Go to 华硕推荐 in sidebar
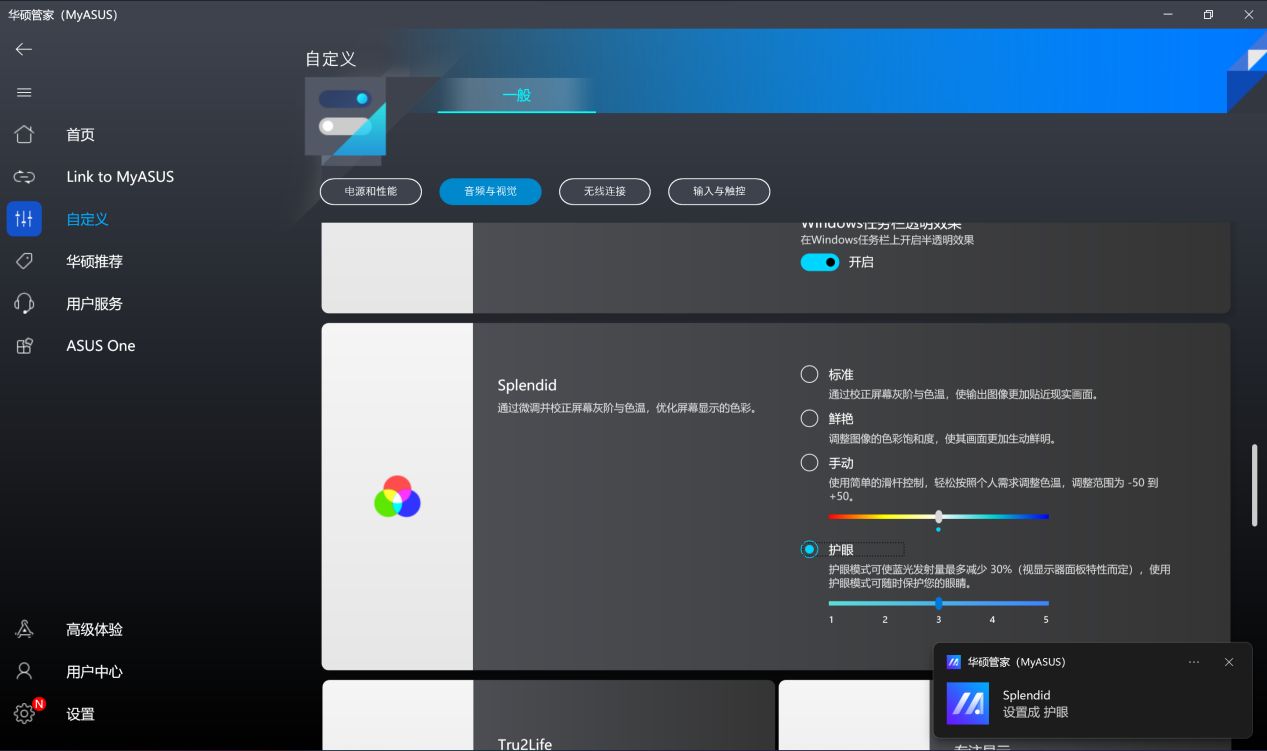 click(x=94, y=261)
